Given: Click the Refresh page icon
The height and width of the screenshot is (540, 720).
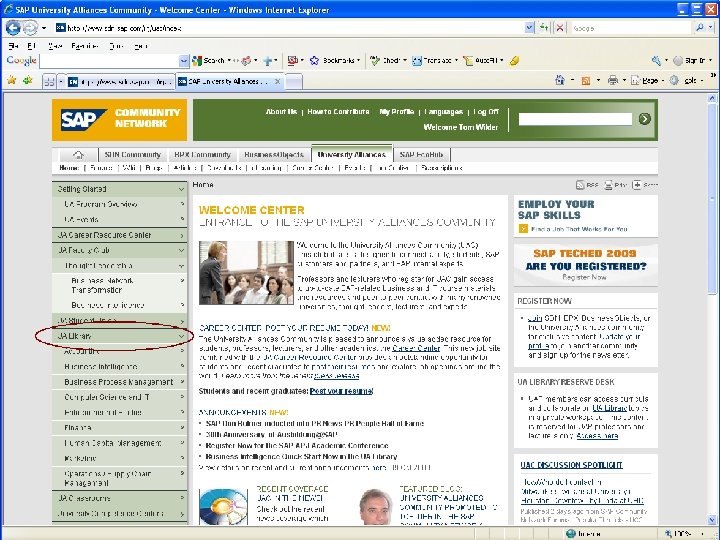Looking at the screenshot, I should coord(544,28).
